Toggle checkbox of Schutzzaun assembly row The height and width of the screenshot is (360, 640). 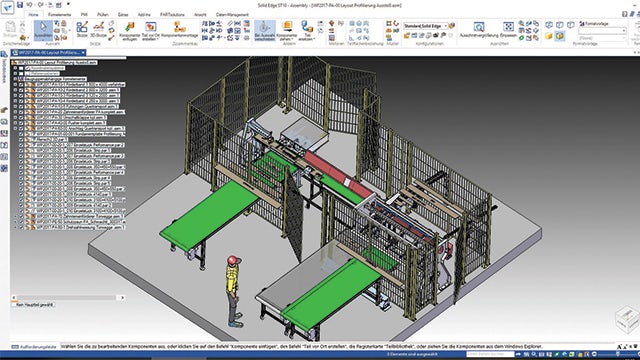coord(21,222)
